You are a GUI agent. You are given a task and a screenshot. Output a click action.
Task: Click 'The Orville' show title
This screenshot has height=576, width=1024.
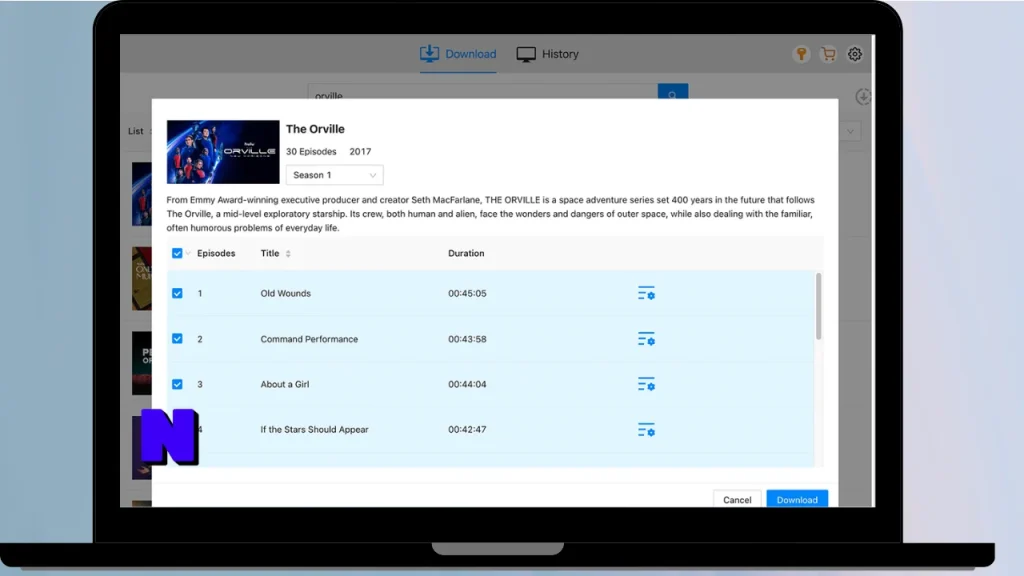[x=315, y=129]
